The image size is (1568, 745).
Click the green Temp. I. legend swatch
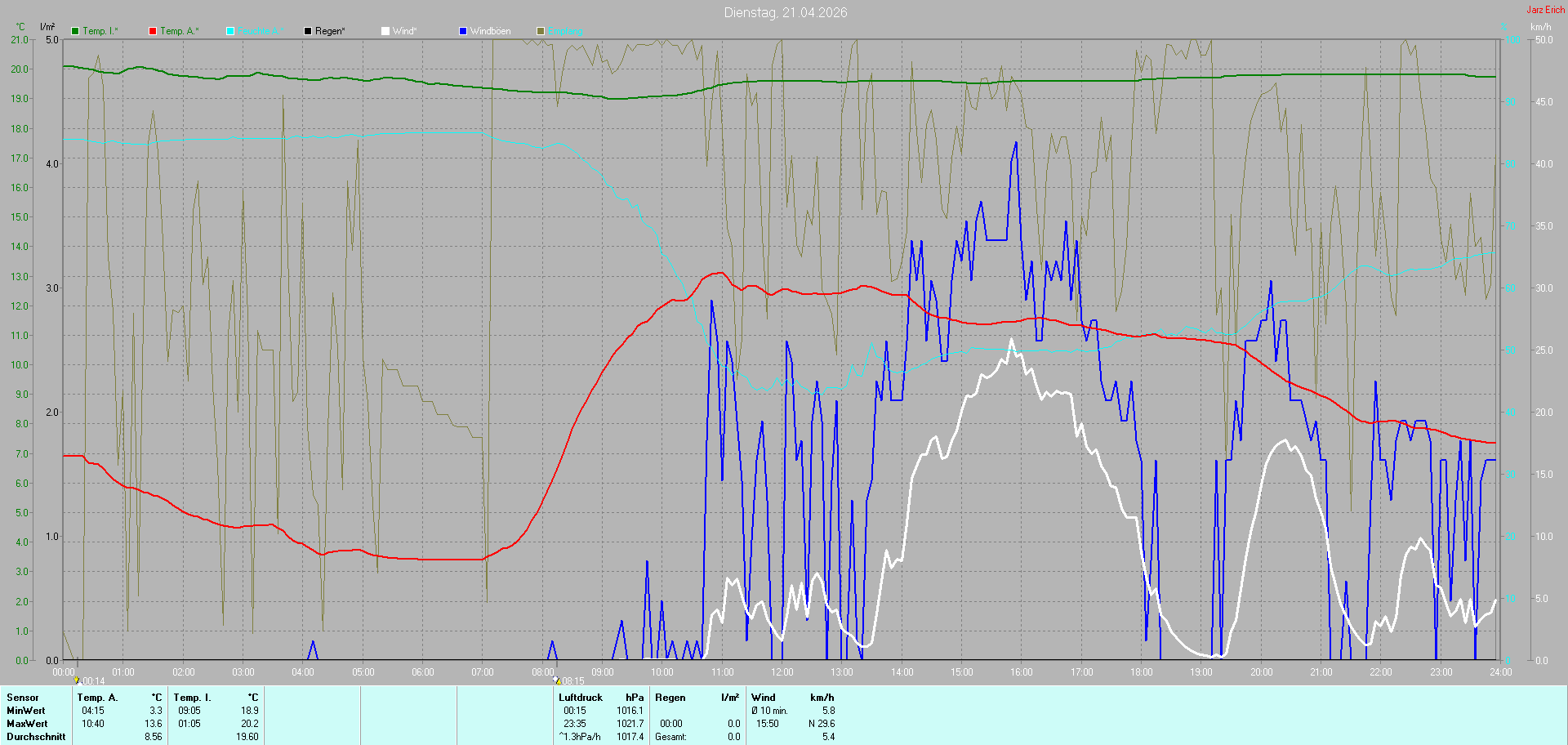[75, 31]
